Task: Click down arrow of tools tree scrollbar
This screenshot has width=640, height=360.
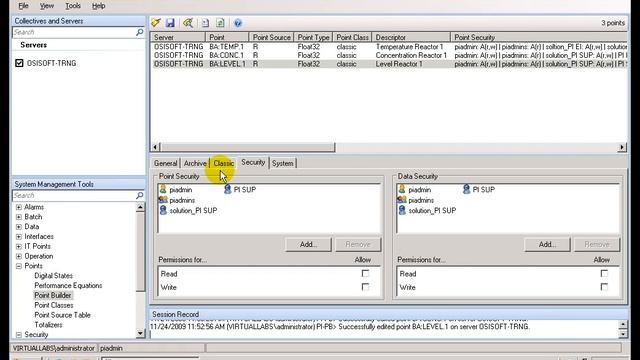Action: [x=140, y=333]
